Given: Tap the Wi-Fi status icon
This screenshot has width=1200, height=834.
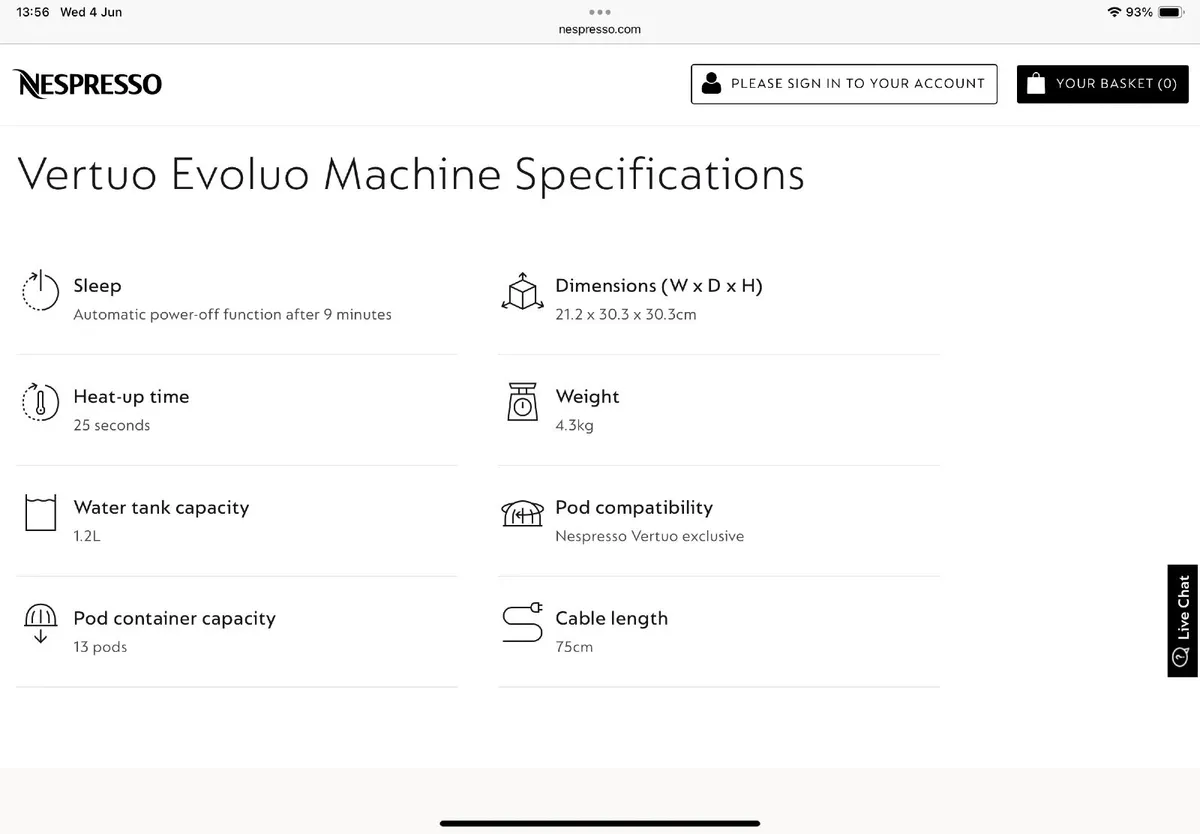Looking at the screenshot, I should (1114, 12).
